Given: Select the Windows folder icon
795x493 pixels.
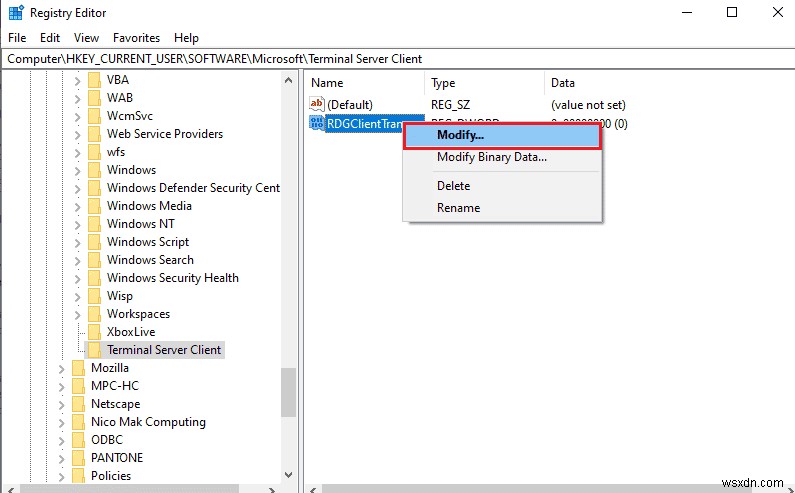Looking at the screenshot, I should tap(94, 170).
